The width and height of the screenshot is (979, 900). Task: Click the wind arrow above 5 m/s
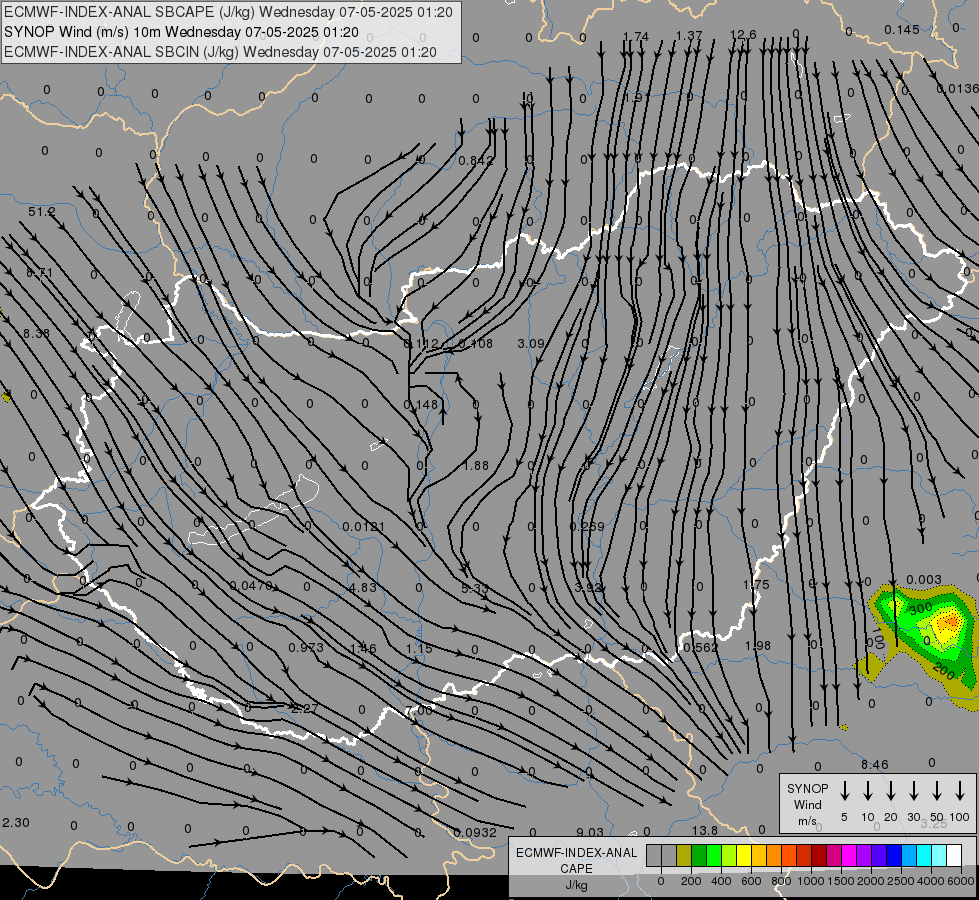click(x=844, y=791)
